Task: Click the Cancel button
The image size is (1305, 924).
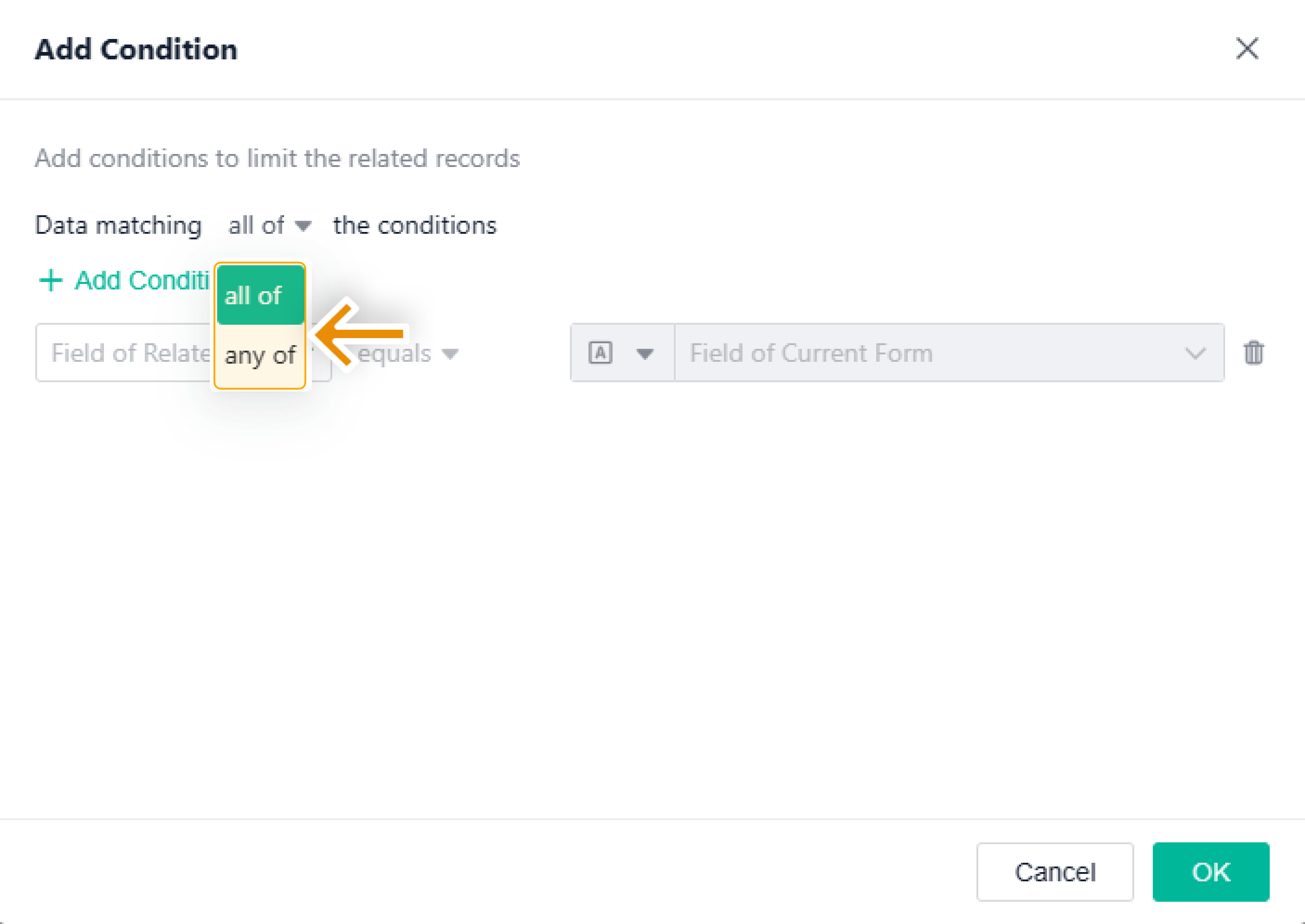Action: pos(1054,872)
